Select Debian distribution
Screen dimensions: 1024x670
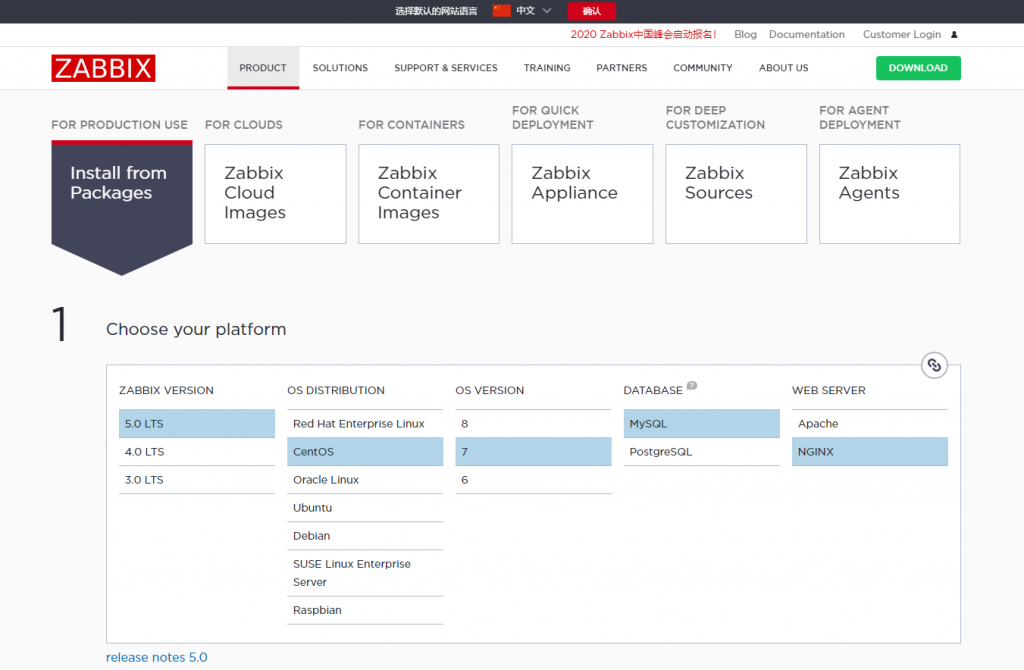(x=365, y=536)
